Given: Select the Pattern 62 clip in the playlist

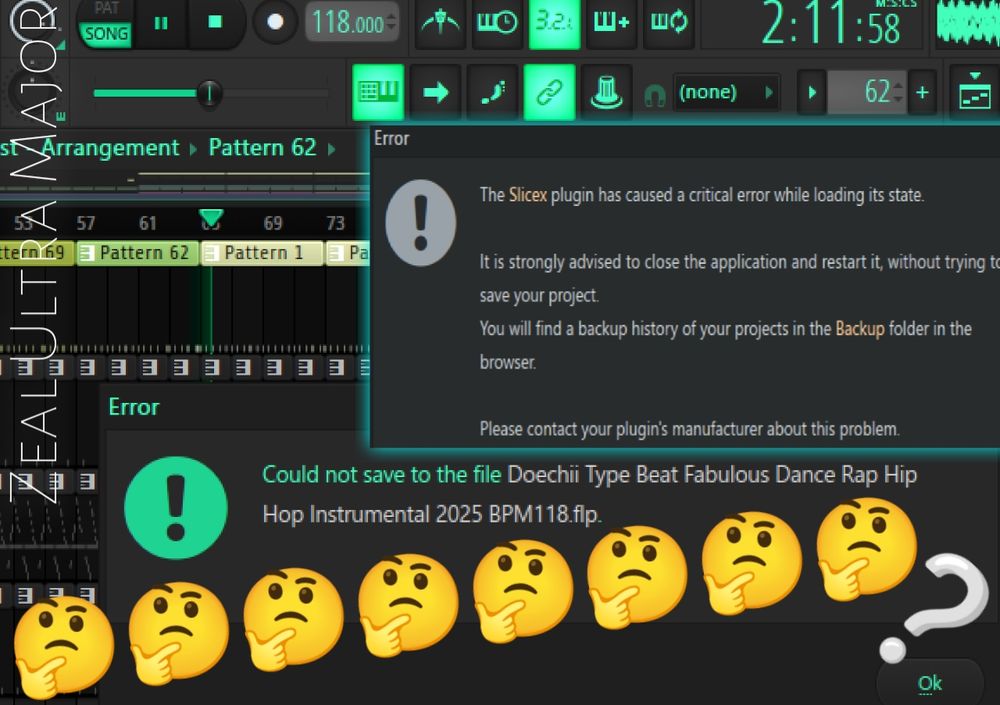Looking at the screenshot, I should tap(138, 253).
